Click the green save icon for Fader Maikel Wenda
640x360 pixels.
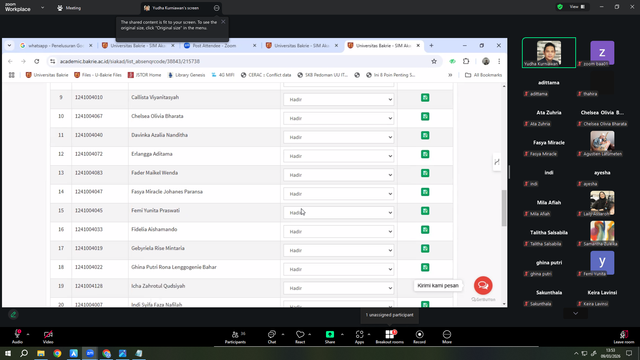[425, 173]
